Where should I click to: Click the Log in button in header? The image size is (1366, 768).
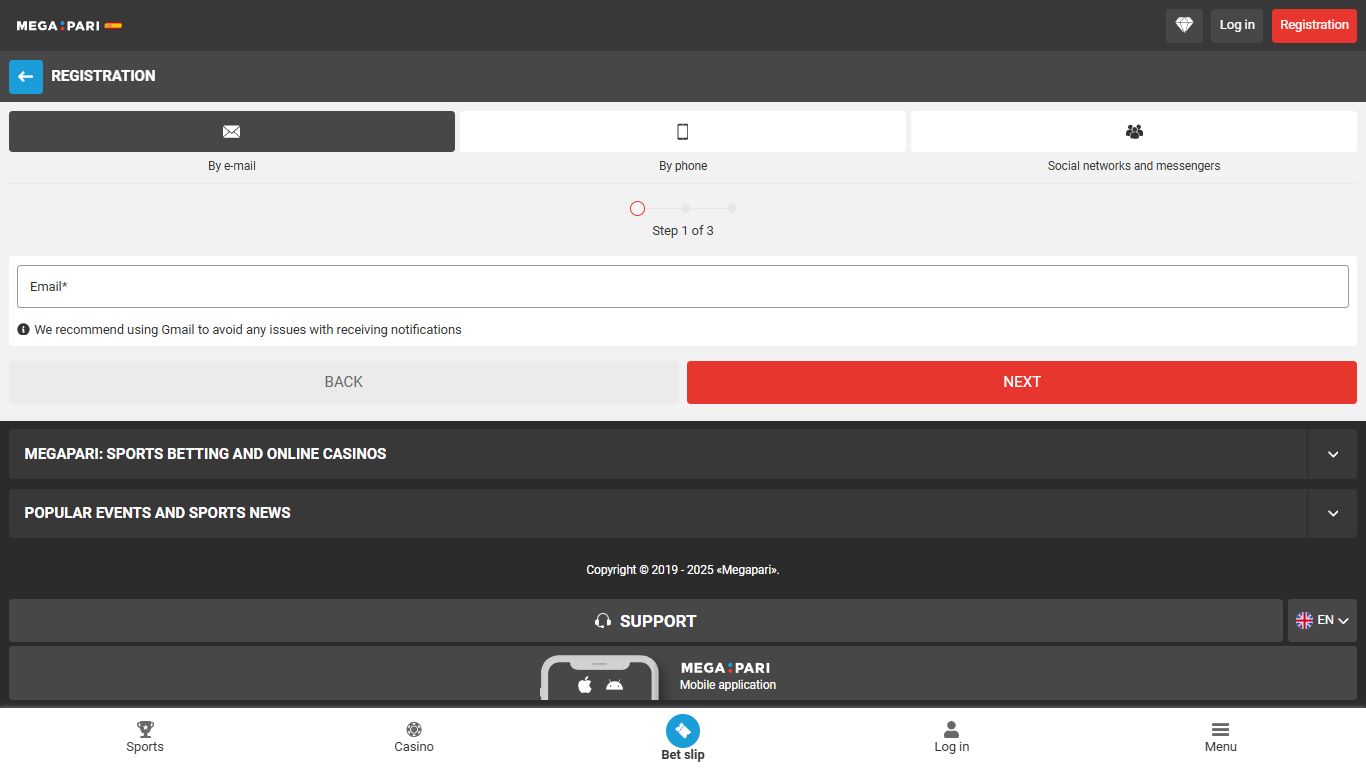point(1237,25)
